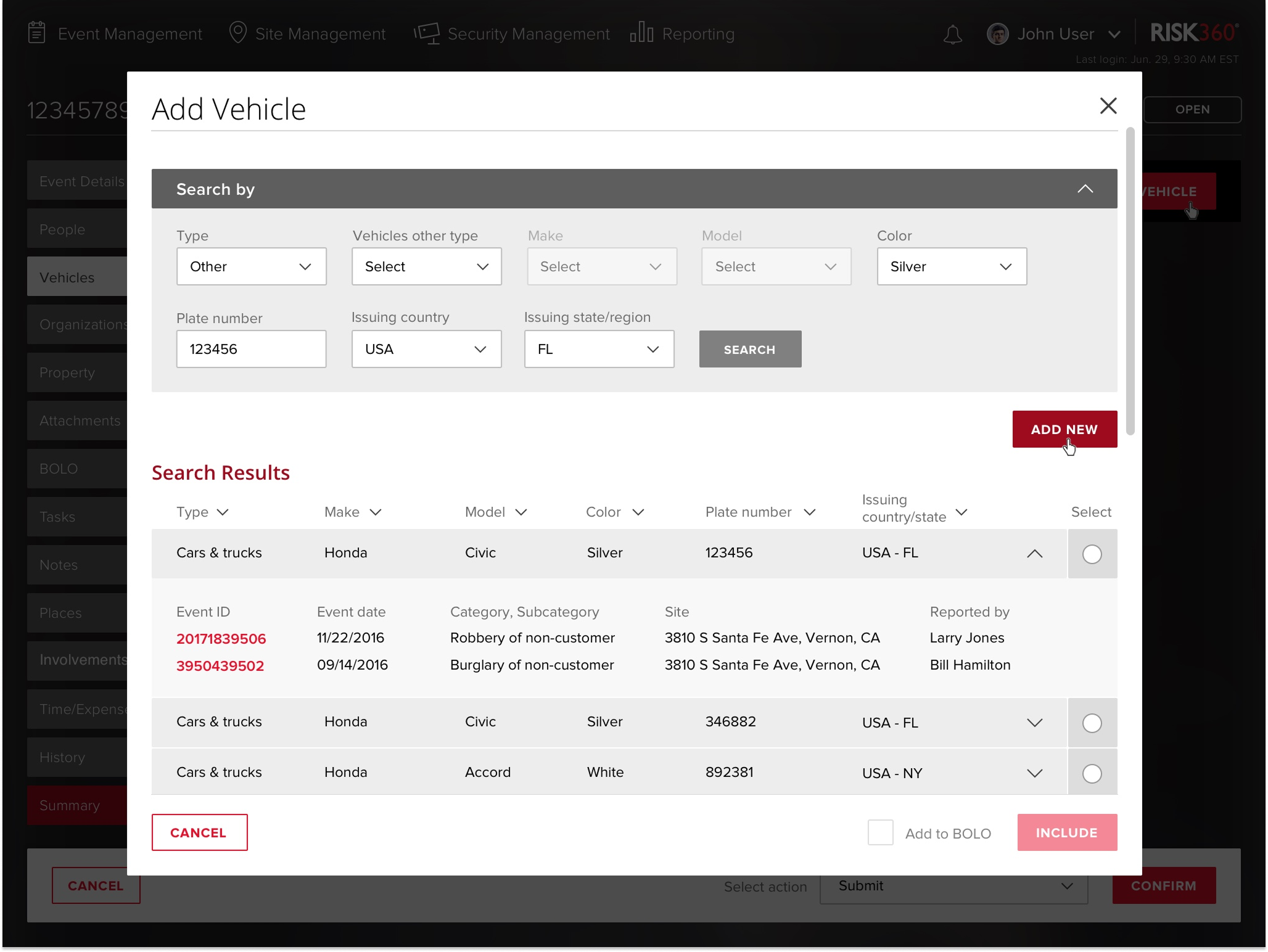Open the Vehicles other type dropdown
This screenshot has height=952, width=1268.
(426, 266)
